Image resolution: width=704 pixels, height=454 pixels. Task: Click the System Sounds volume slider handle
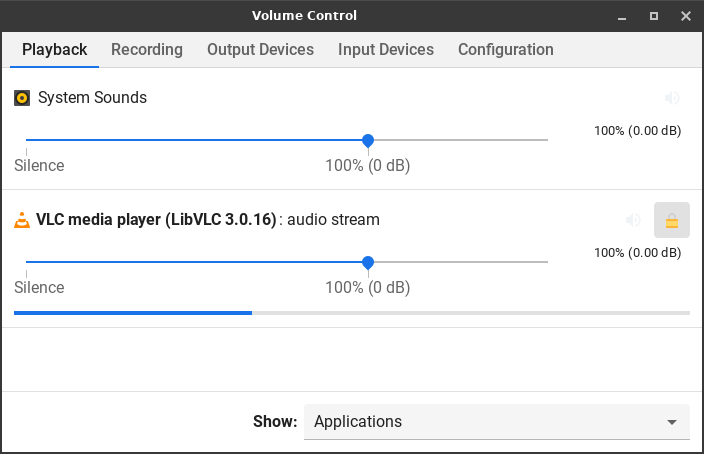(368, 140)
